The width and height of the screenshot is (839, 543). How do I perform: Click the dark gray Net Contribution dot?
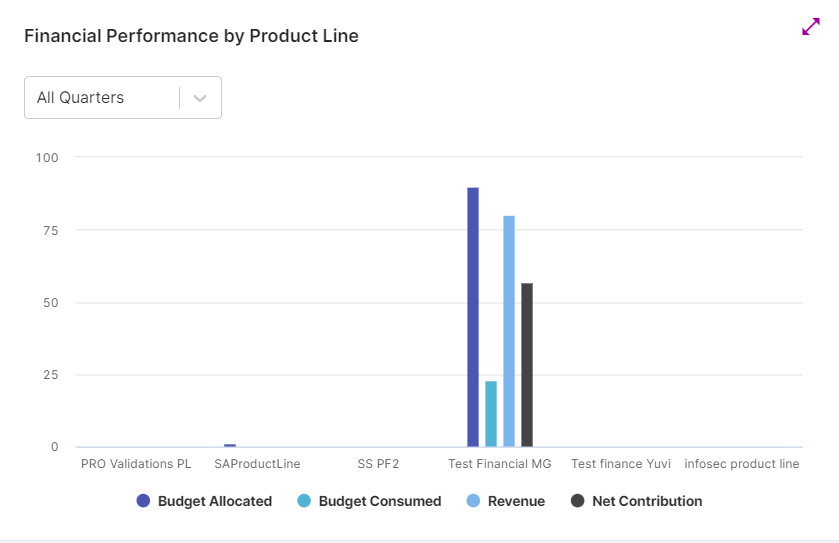point(577,501)
